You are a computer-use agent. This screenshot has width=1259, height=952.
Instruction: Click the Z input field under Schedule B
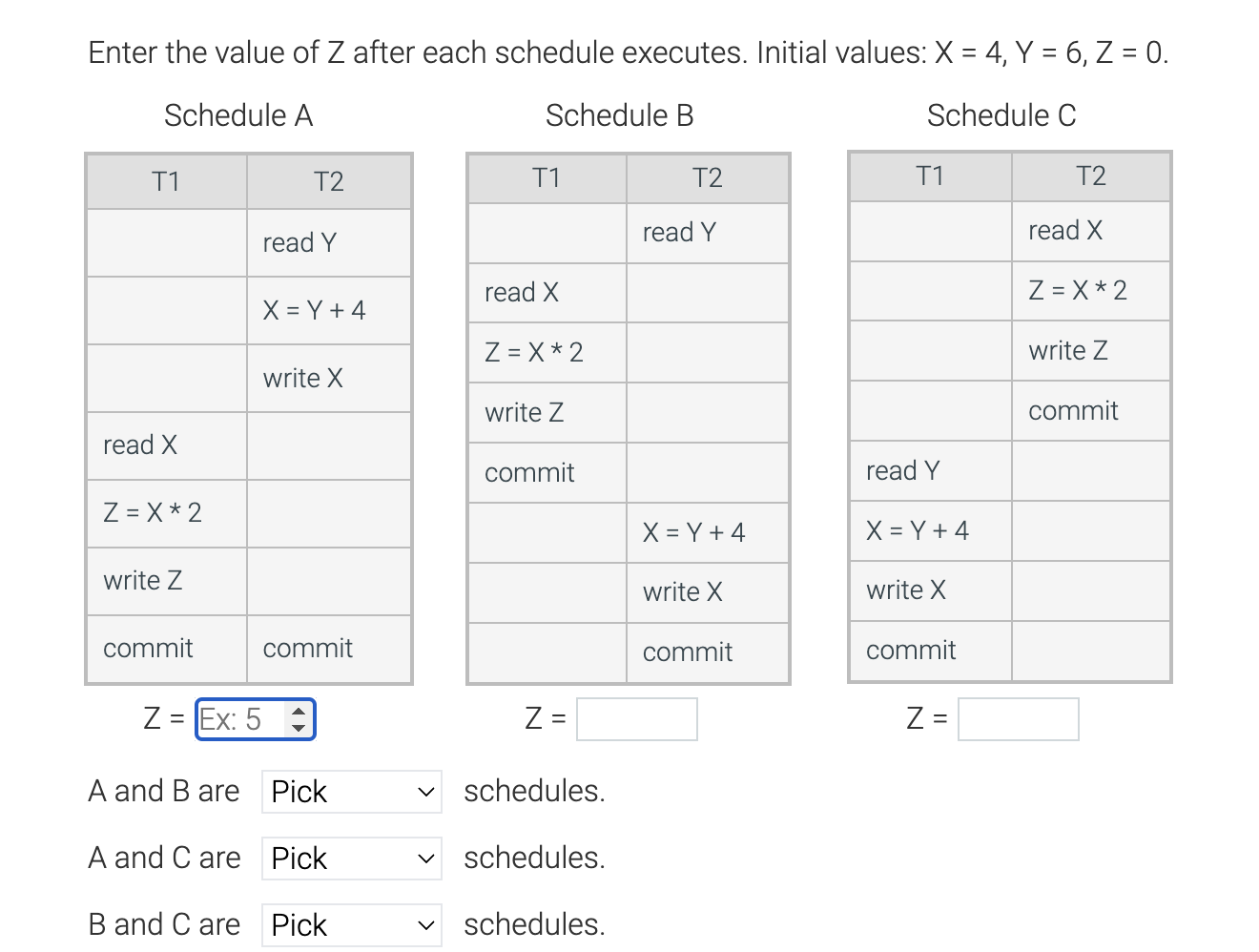click(636, 718)
